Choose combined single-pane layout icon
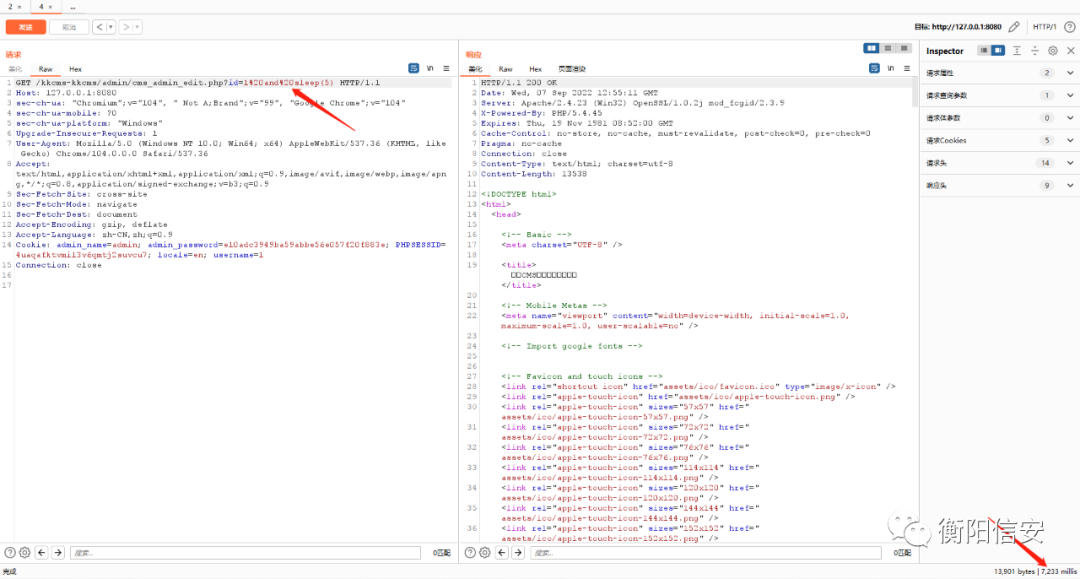The width and height of the screenshot is (1080, 579). tap(904, 48)
